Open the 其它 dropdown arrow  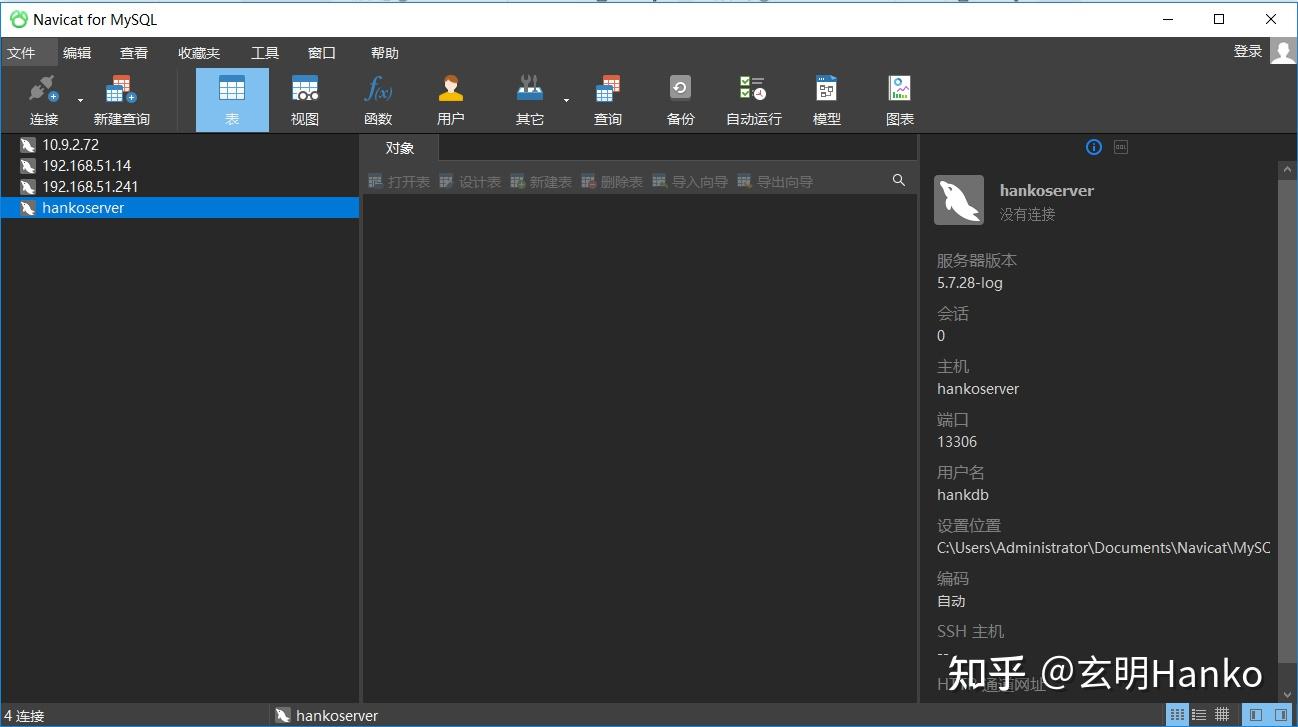(566, 98)
